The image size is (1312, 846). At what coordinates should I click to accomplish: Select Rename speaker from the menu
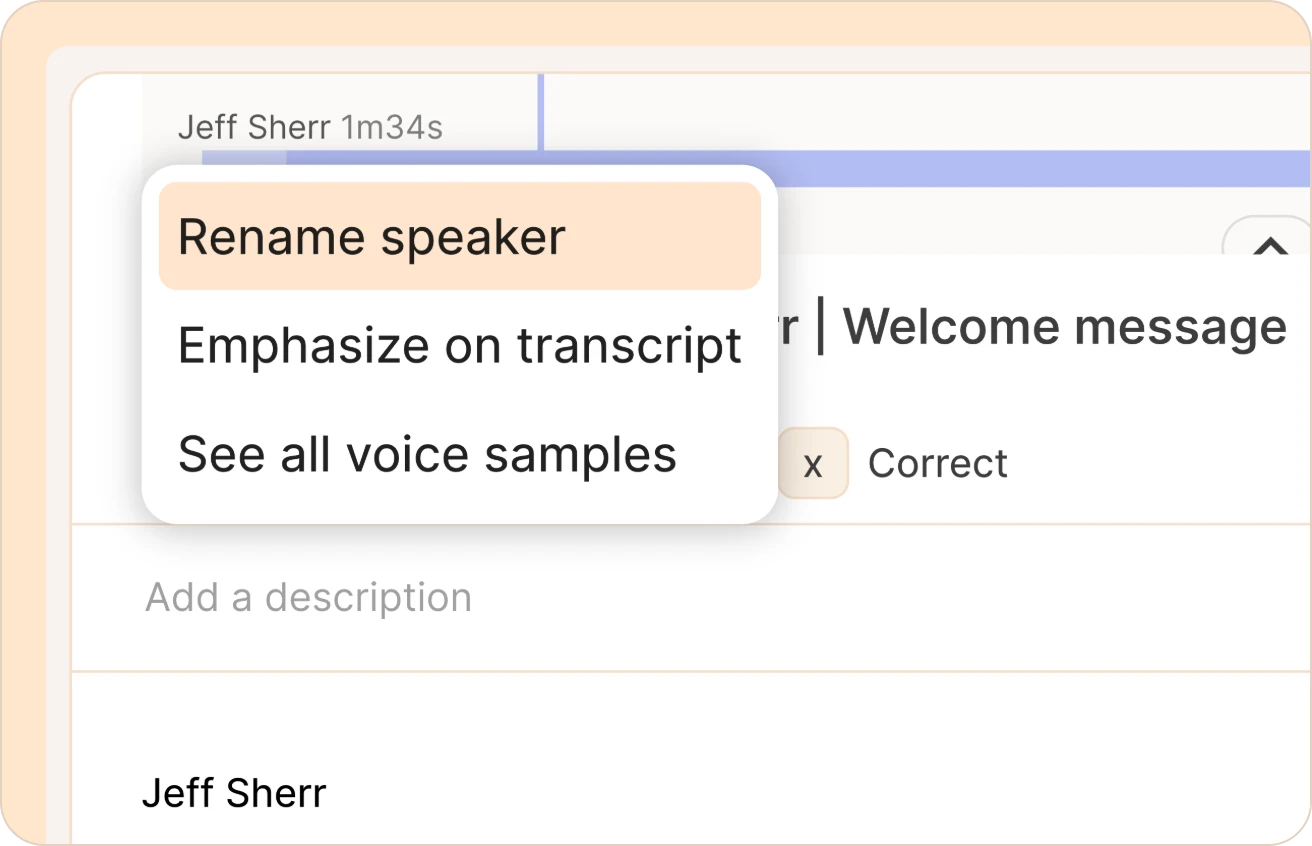click(459, 237)
